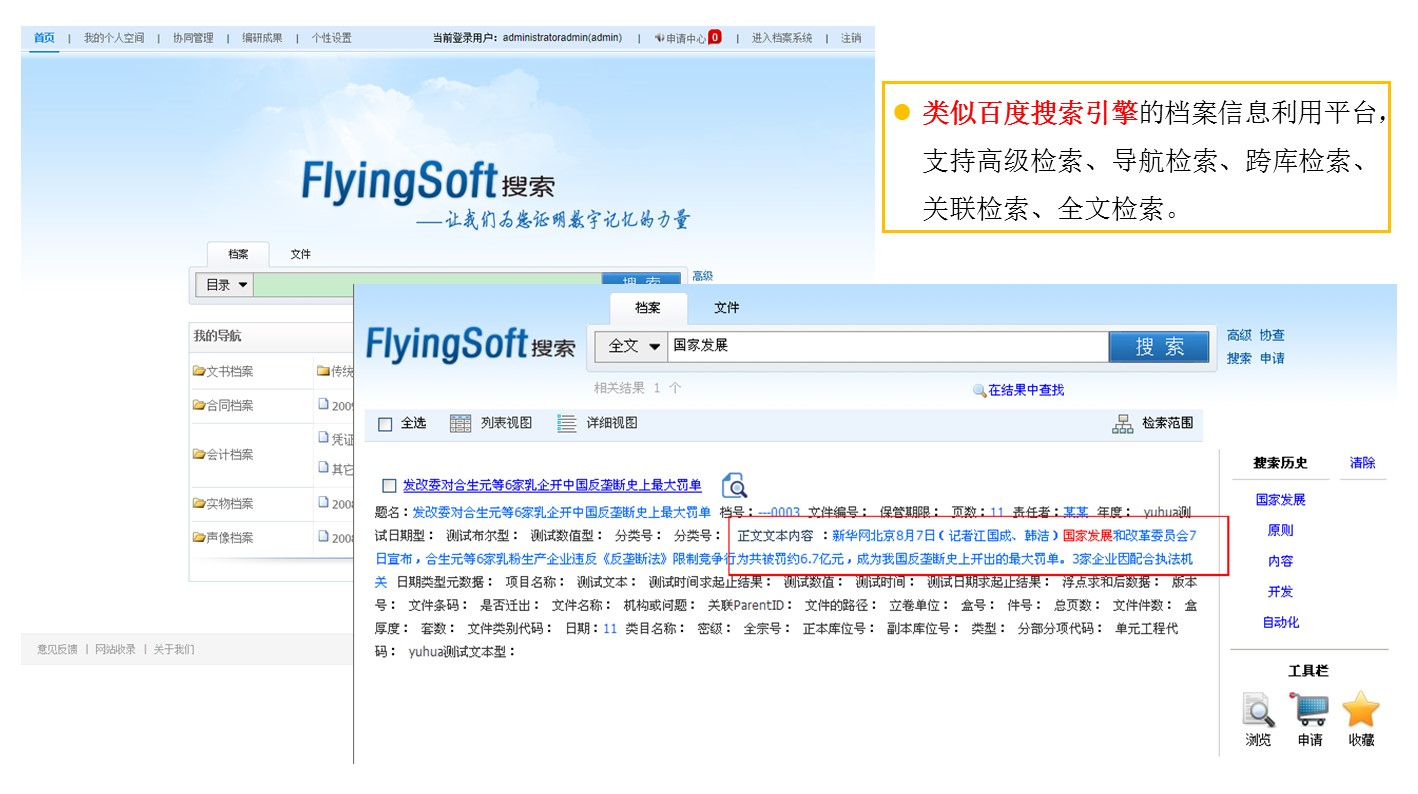Image resolution: width=1418 pixels, height=794 pixels.
Task: Select the 列表视图 list view icon
Action: (460, 423)
